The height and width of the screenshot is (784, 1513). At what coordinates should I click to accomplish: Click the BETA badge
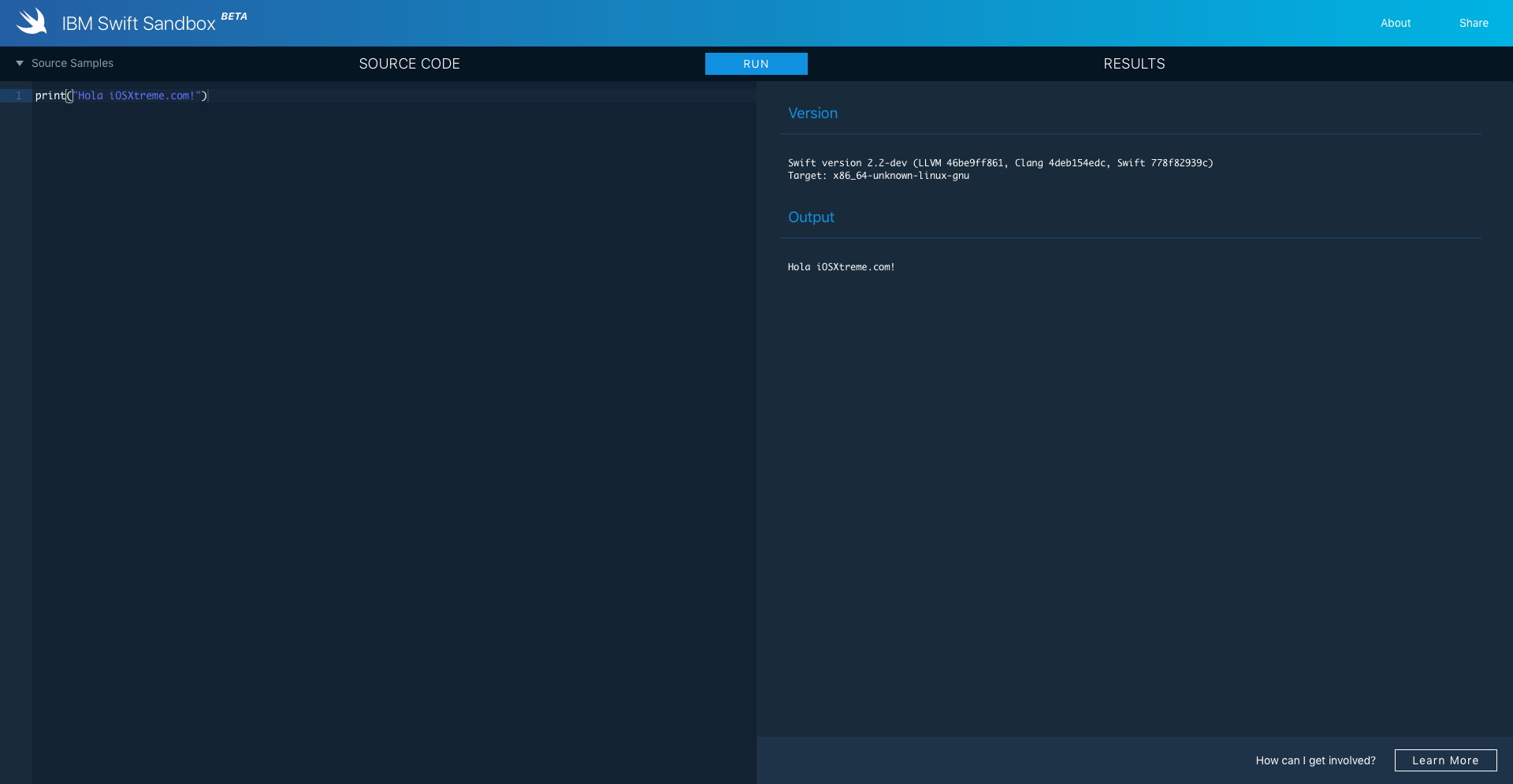click(x=234, y=17)
